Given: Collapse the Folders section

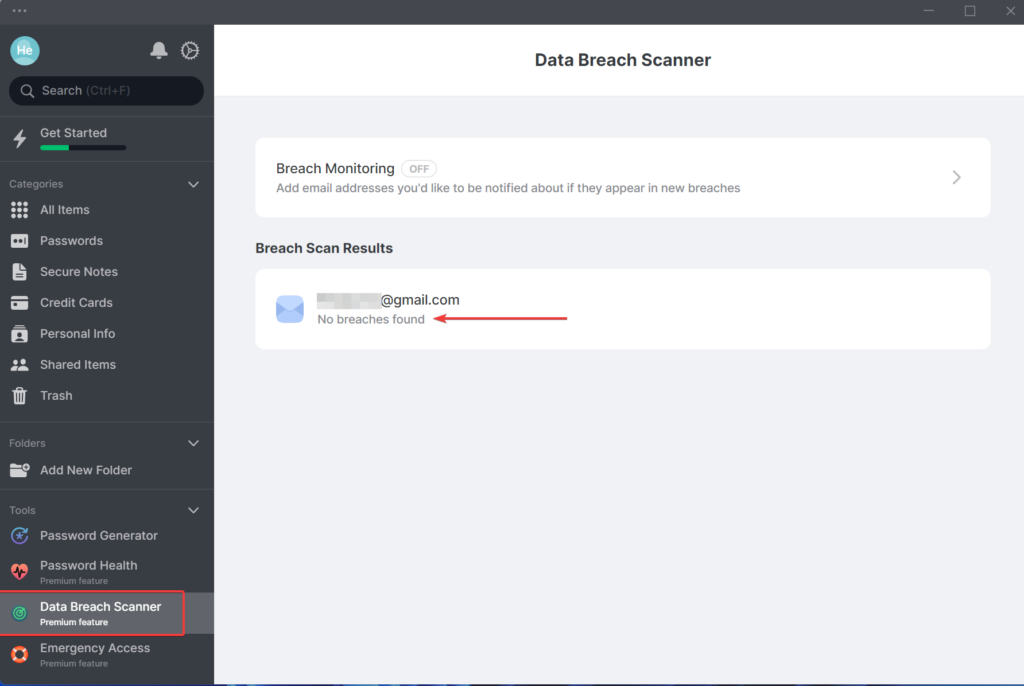Looking at the screenshot, I should click(193, 443).
